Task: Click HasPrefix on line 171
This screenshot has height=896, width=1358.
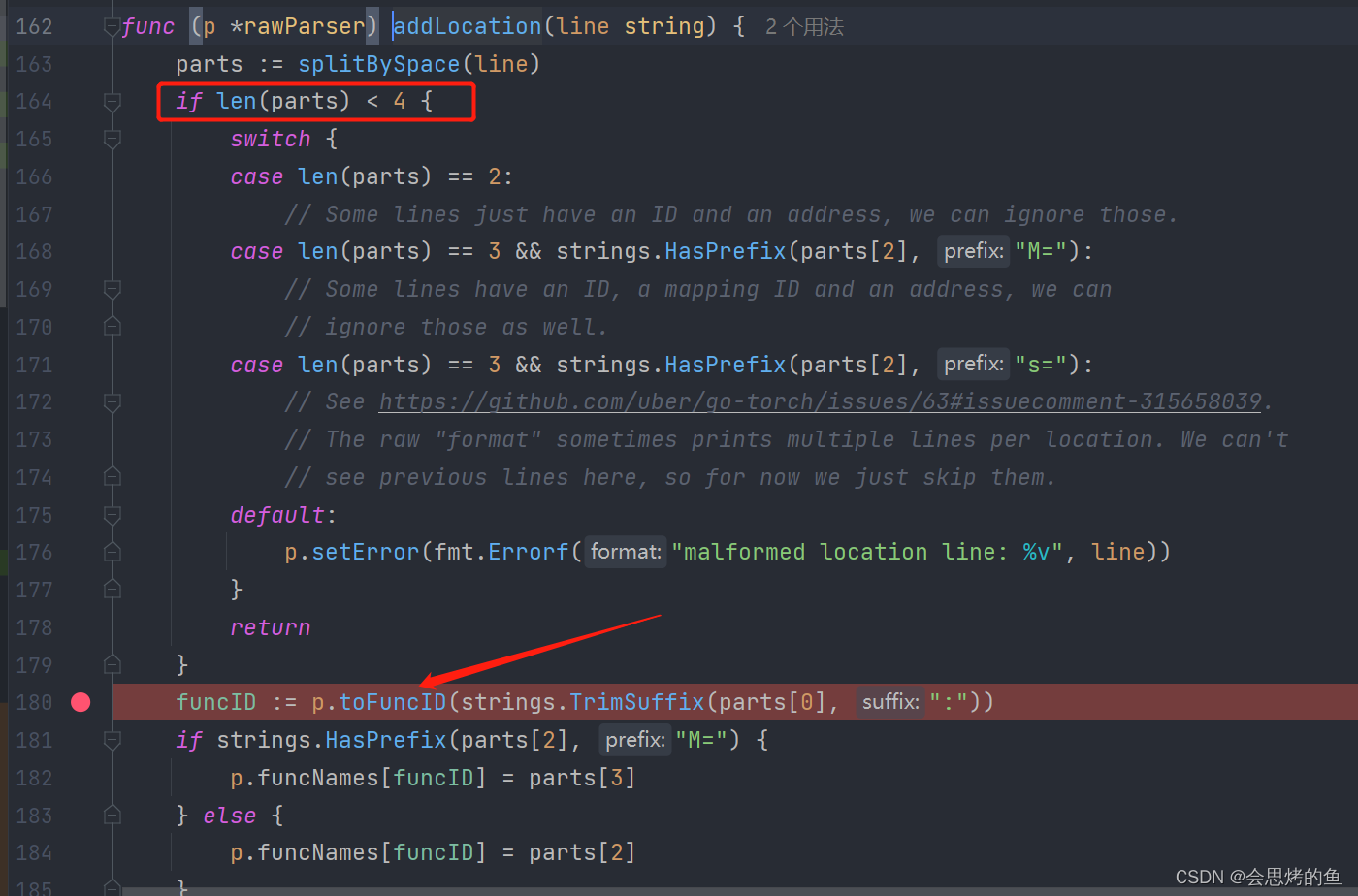Action: click(x=726, y=365)
